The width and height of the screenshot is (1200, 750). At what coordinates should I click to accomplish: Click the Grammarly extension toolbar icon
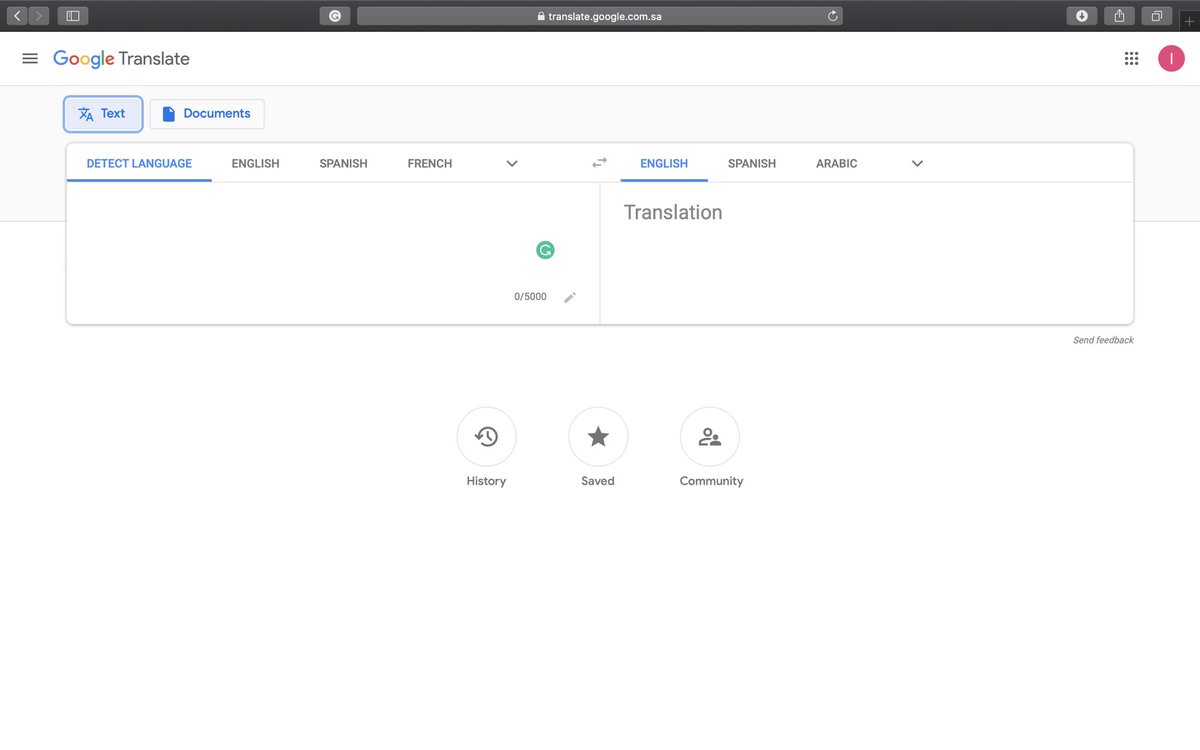point(335,16)
